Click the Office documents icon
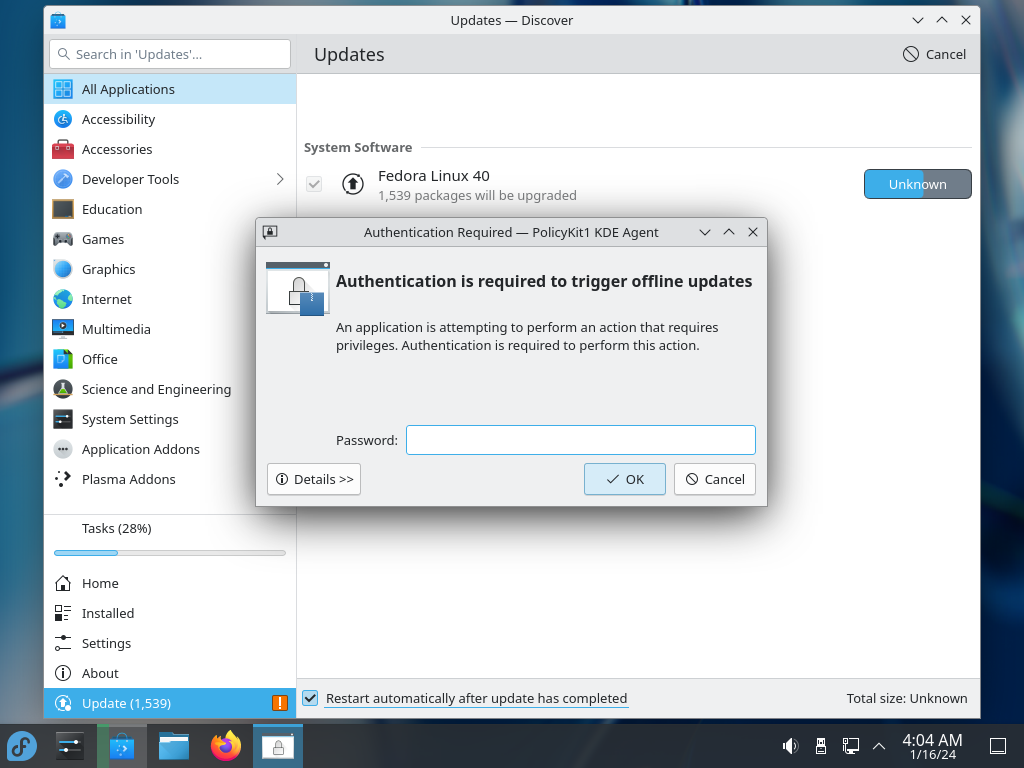This screenshot has height=768, width=1024. click(x=63, y=359)
